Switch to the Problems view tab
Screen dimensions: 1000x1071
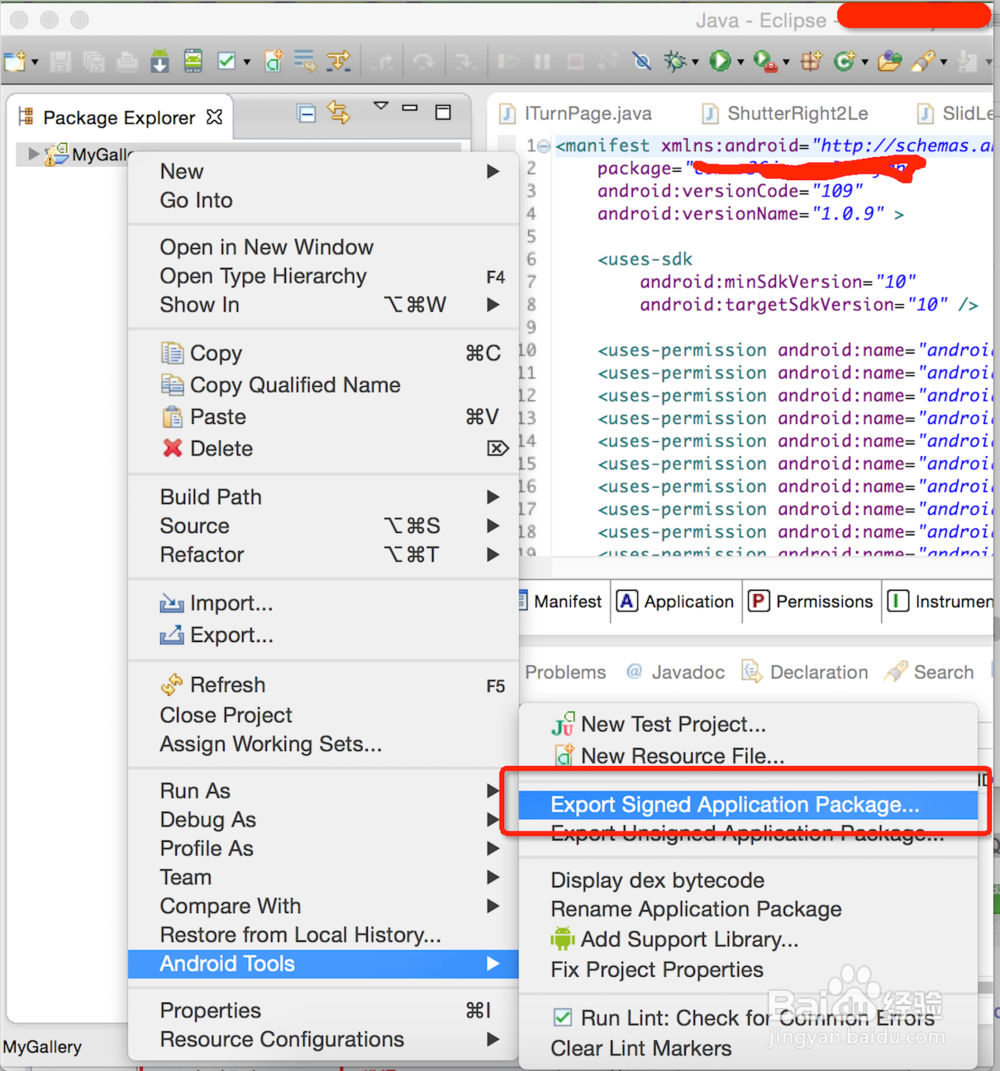tap(565, 673)
